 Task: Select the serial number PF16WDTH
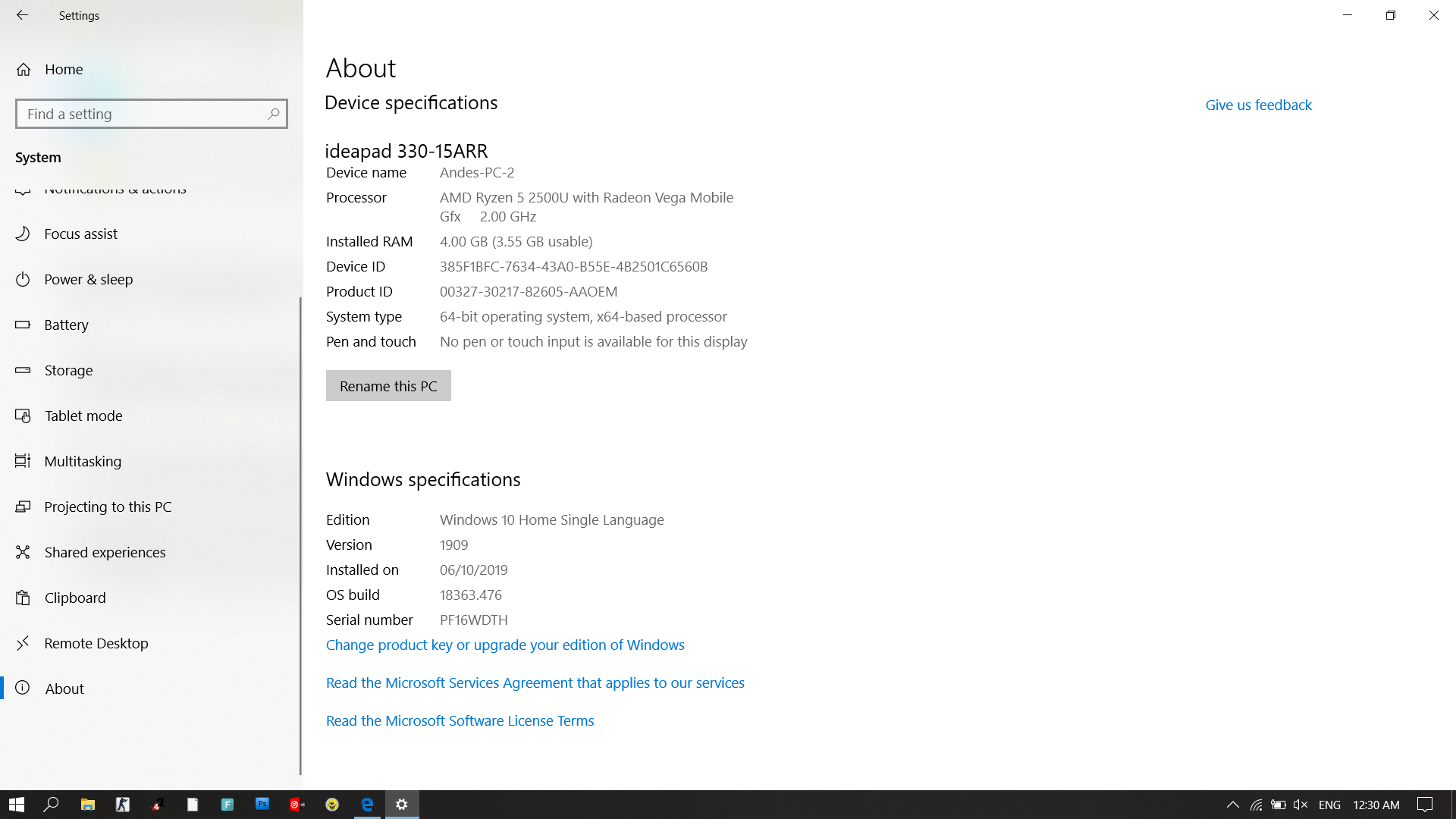tap(474, 620)
